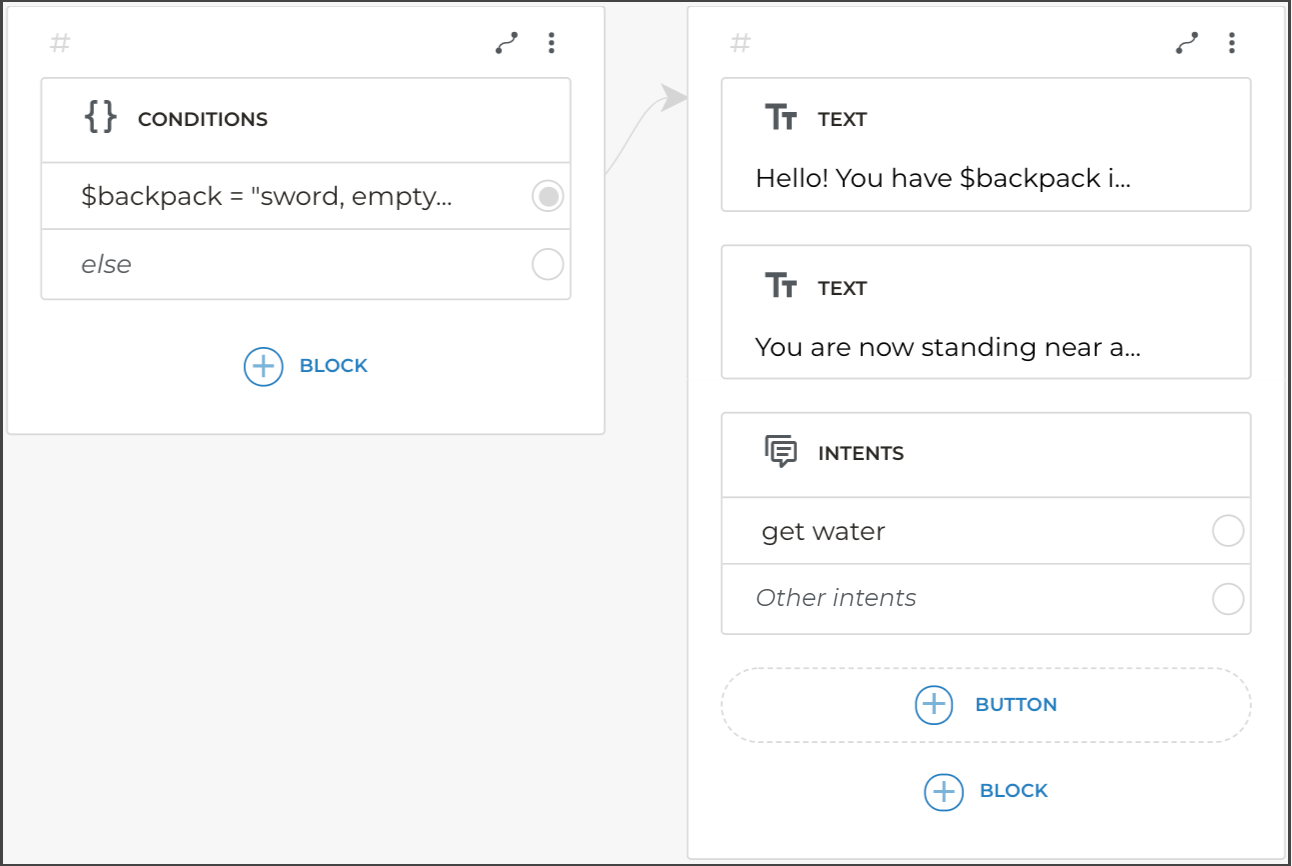Click the first Text block's Tt icon
The width and height of the screenshot is (1292, 866).
781,118
